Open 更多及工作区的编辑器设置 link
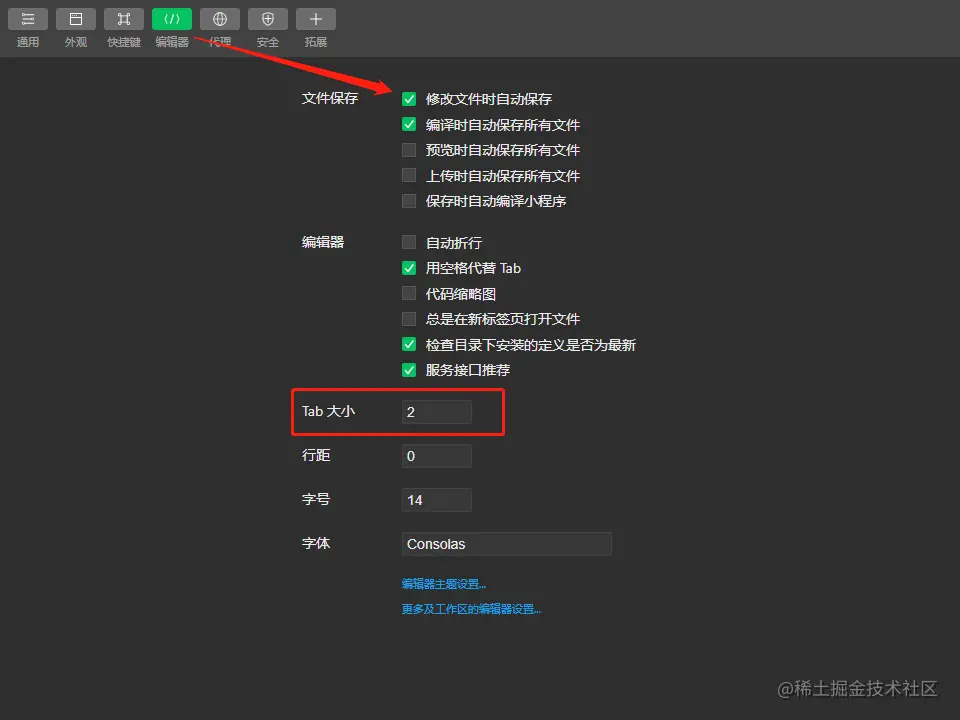This screenshot has width=960, height=720. tap(471, 609)
